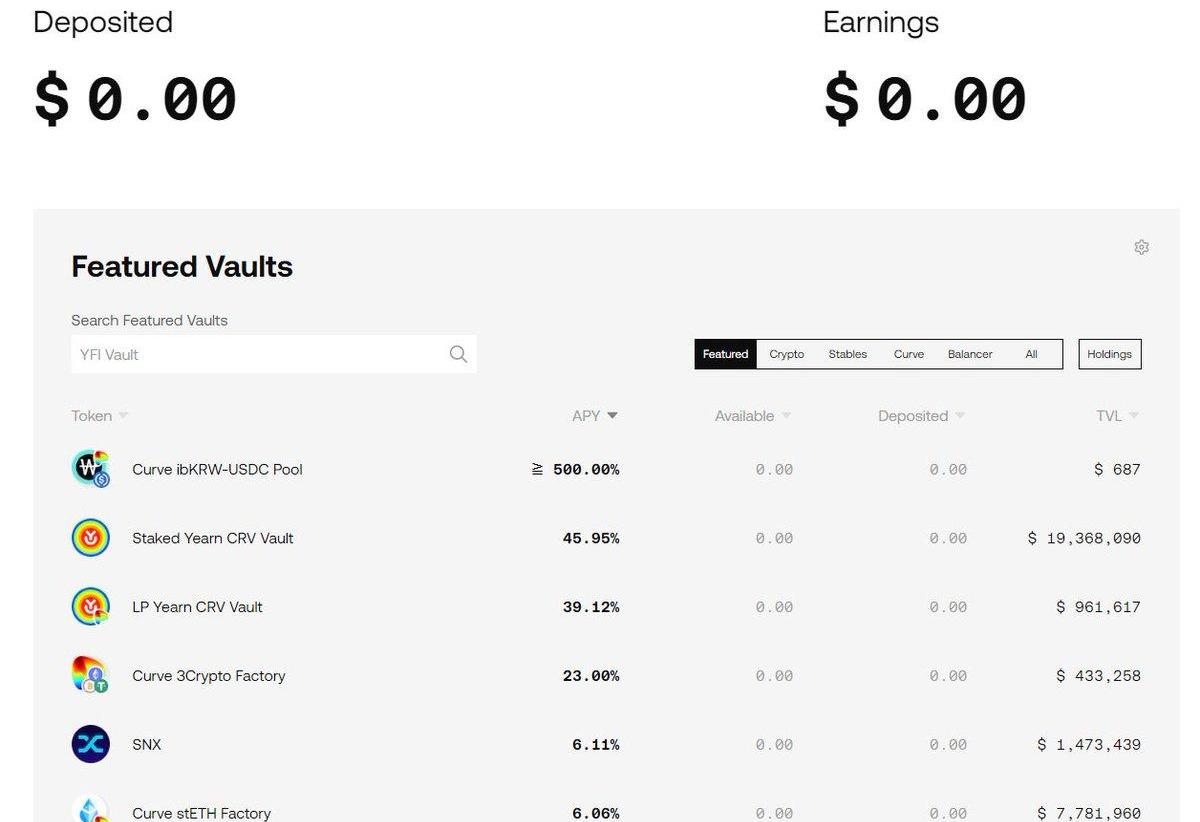Switch to the All vaults filter
The image size is (1200, 822).
tap(1031, 354)
